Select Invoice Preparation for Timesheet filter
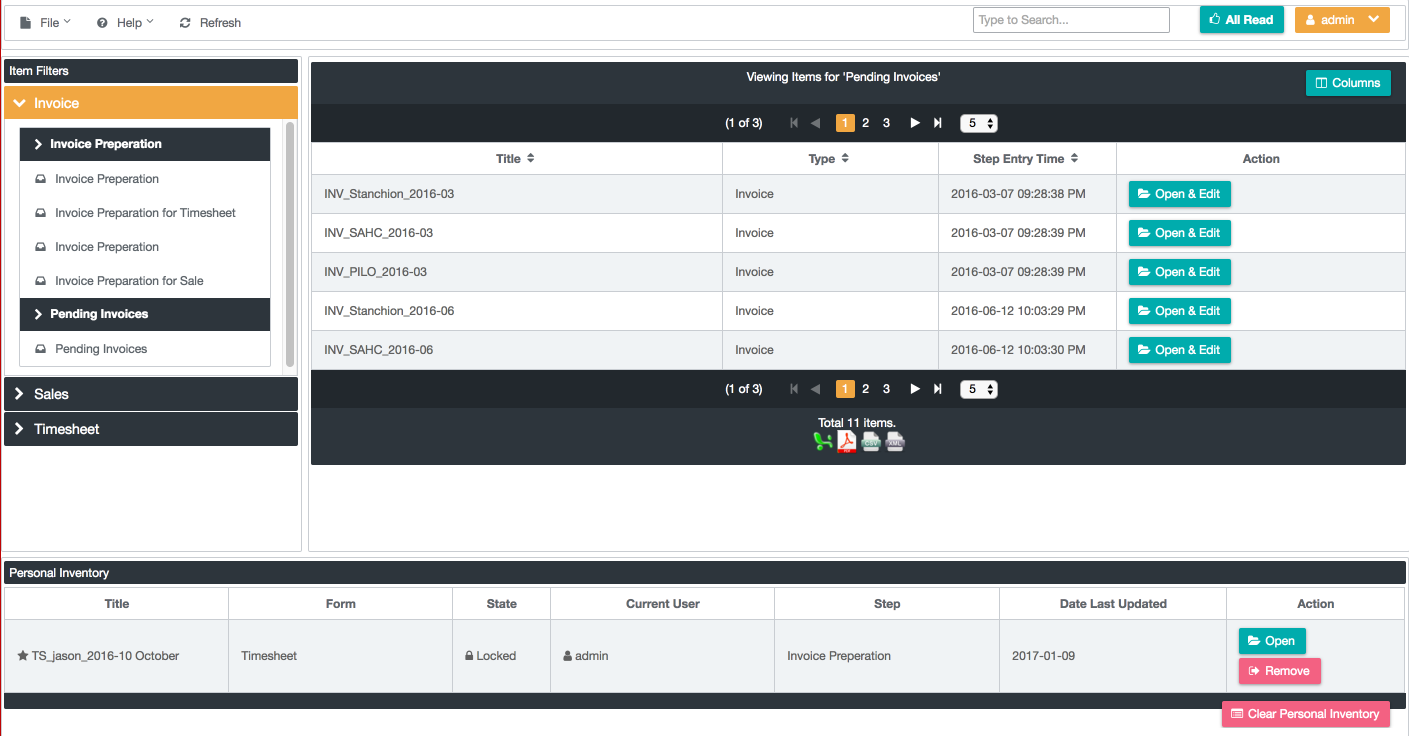The height and width of the screenshot is (736, 1409). point(145,213)
